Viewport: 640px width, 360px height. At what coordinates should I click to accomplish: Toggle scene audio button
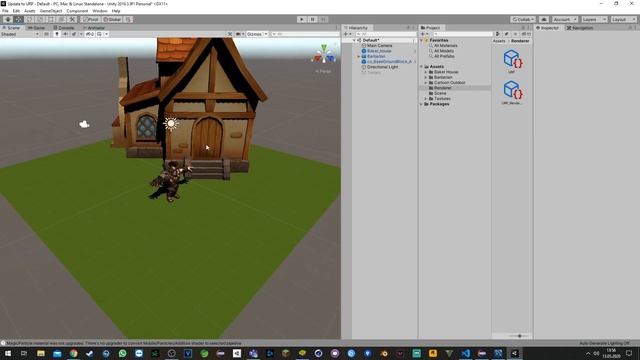(65, 34)
